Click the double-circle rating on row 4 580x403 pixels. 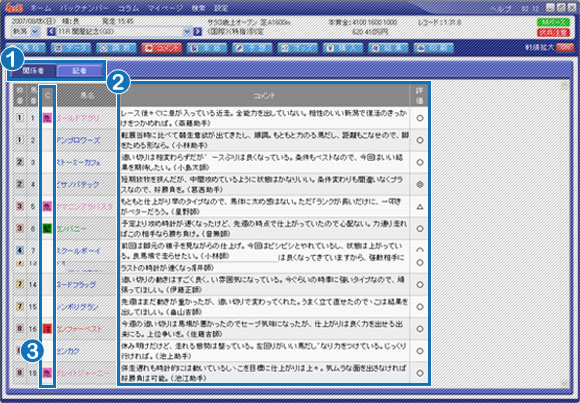point(420,184)
